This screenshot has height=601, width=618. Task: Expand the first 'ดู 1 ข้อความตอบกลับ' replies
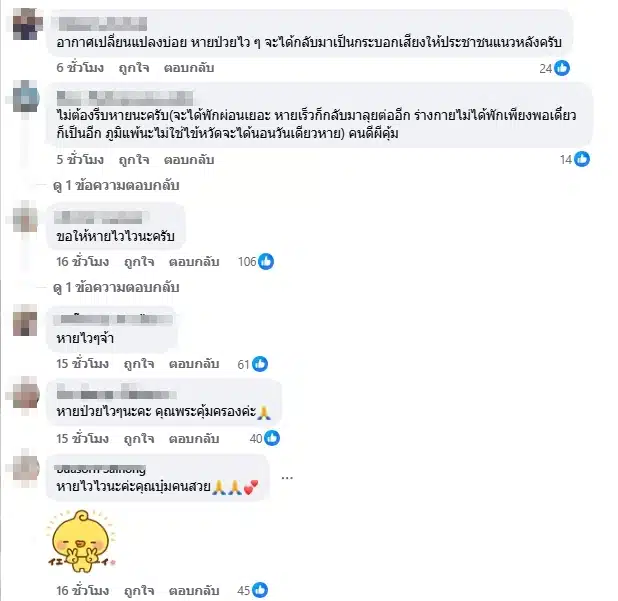[116, 185]
